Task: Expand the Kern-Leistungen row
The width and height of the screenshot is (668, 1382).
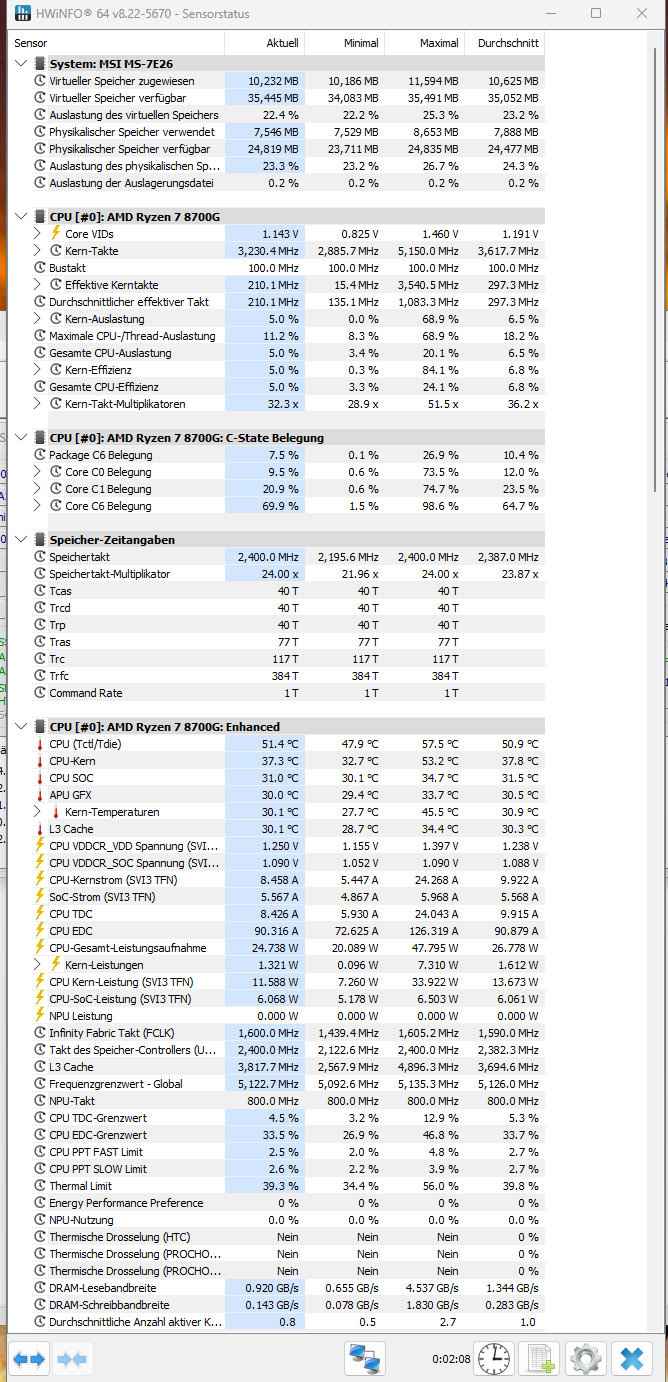Action: 39,965
